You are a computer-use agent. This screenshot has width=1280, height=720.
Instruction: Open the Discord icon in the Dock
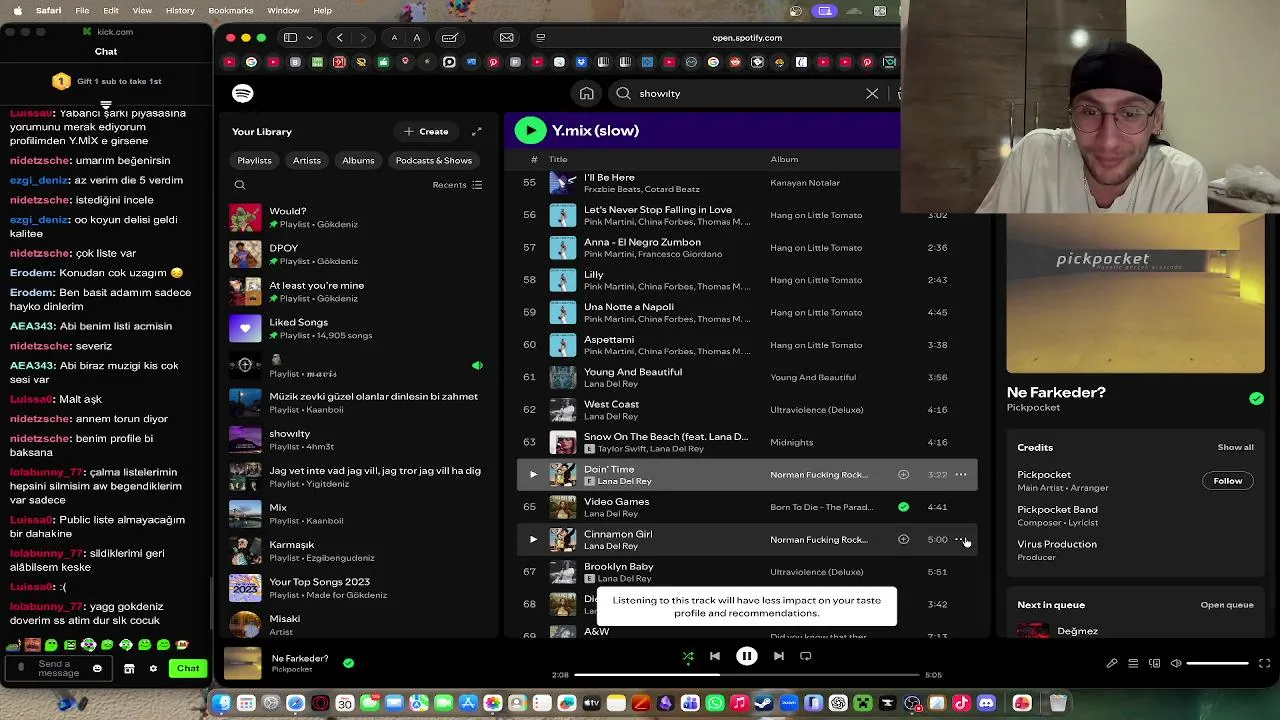986,703
